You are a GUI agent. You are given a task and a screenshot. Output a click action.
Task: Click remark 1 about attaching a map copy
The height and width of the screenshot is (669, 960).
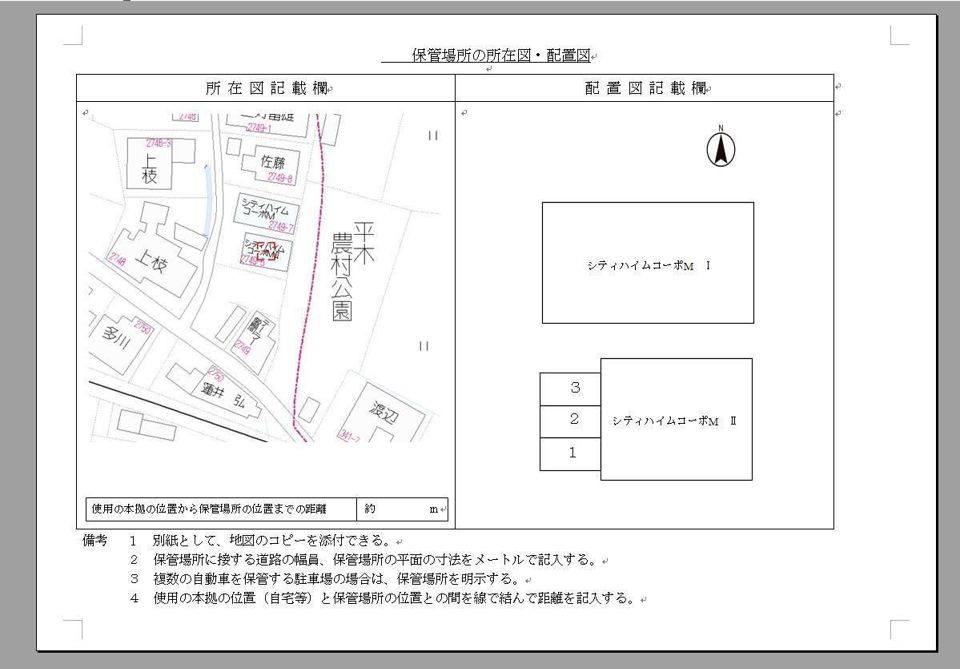click(x=270, y=541)
